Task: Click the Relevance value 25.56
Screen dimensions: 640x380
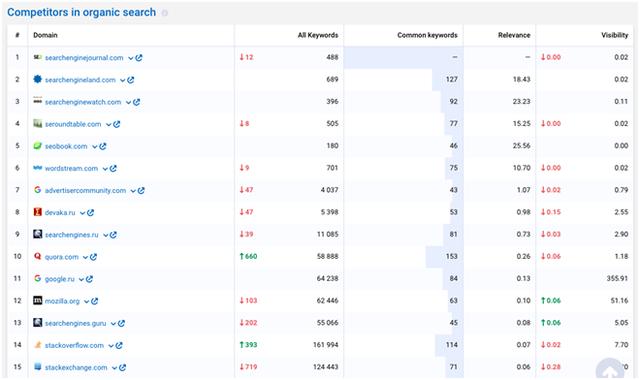Action: [522, 146]
